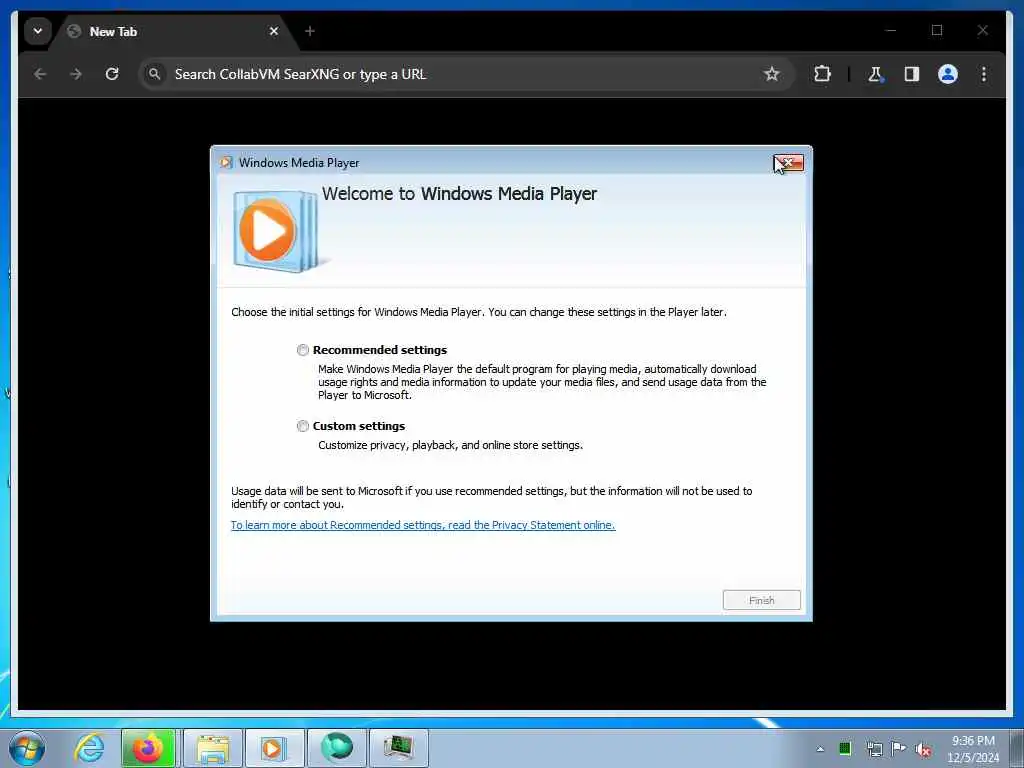Click the Finish button in the dialog
1024x768 pixels.
tap(761, 600)
